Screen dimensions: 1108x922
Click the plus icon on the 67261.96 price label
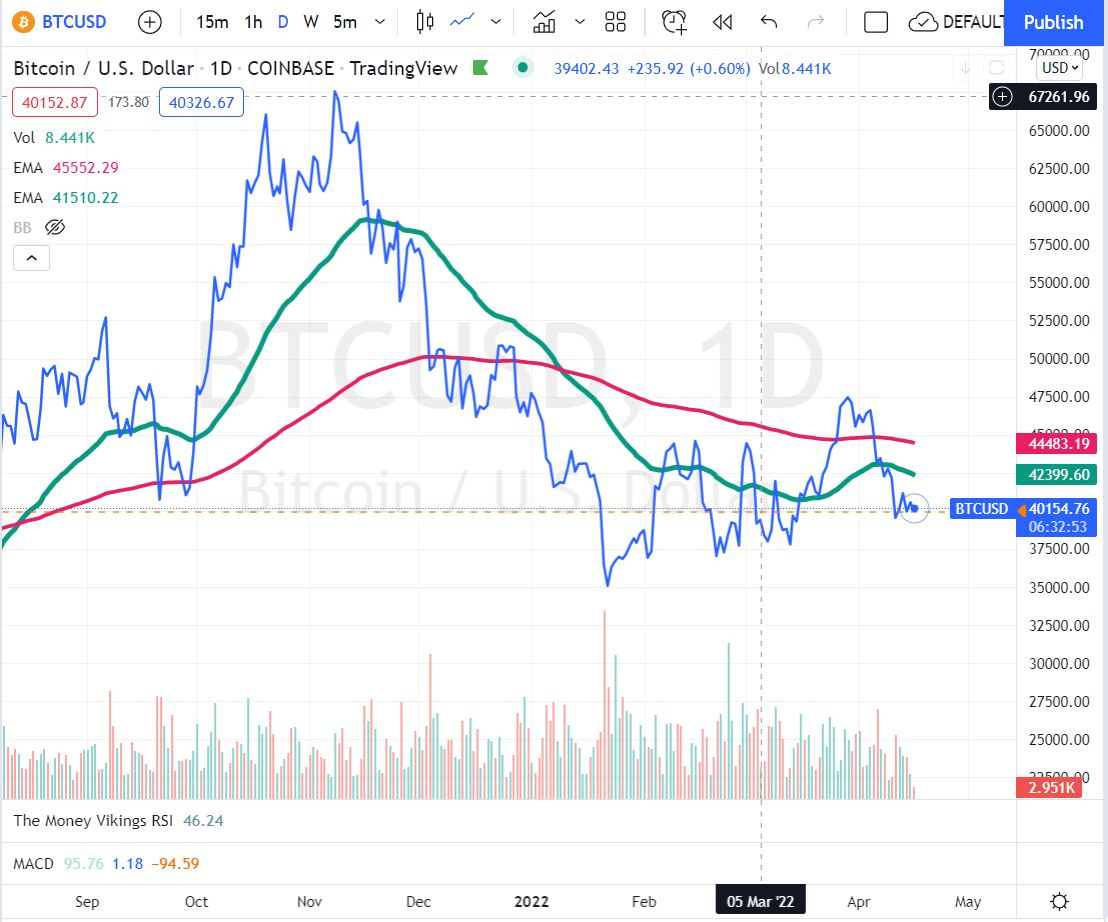[1003, 97]
